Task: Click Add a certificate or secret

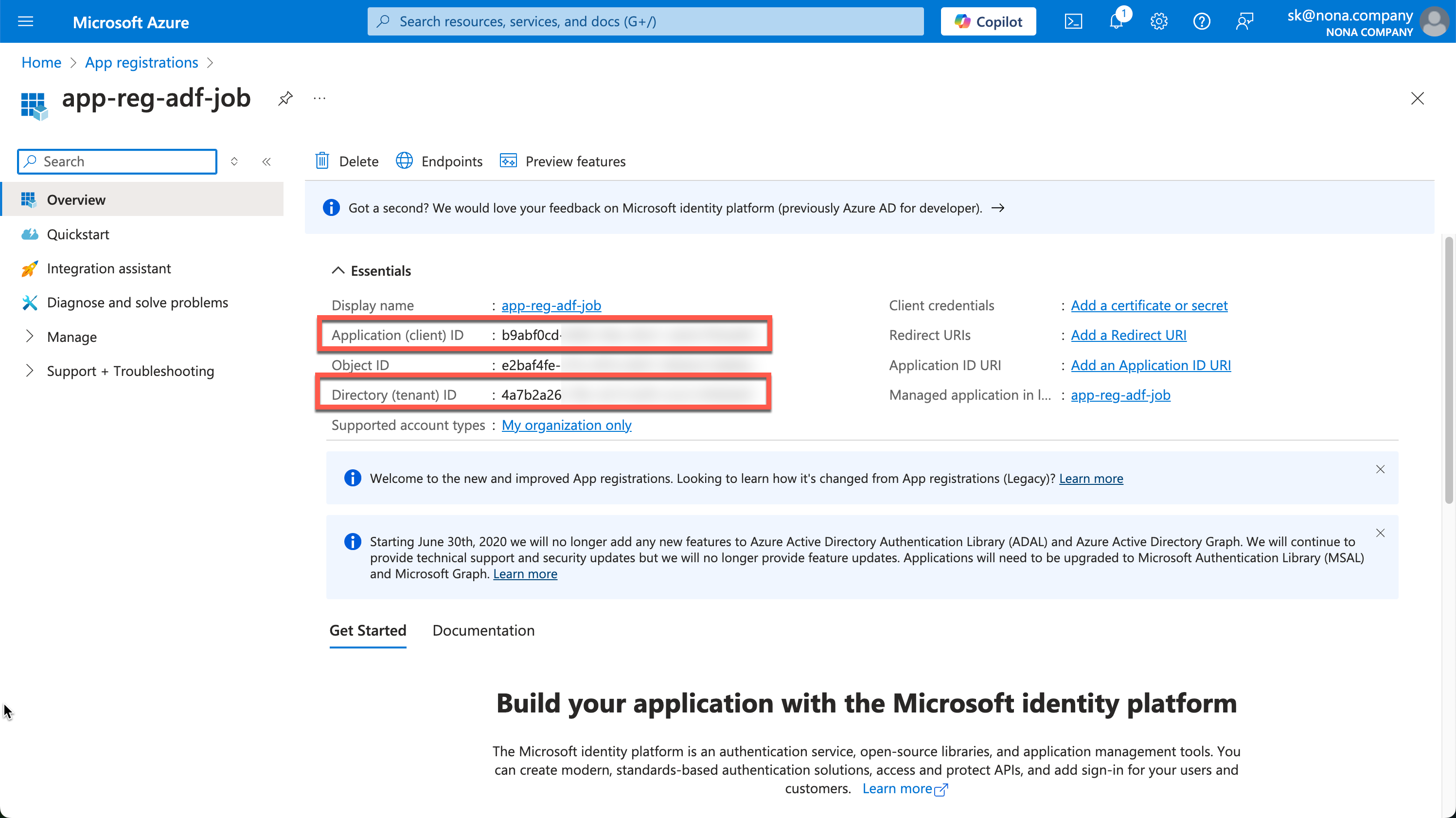Action: click(x=1149, y=305)
